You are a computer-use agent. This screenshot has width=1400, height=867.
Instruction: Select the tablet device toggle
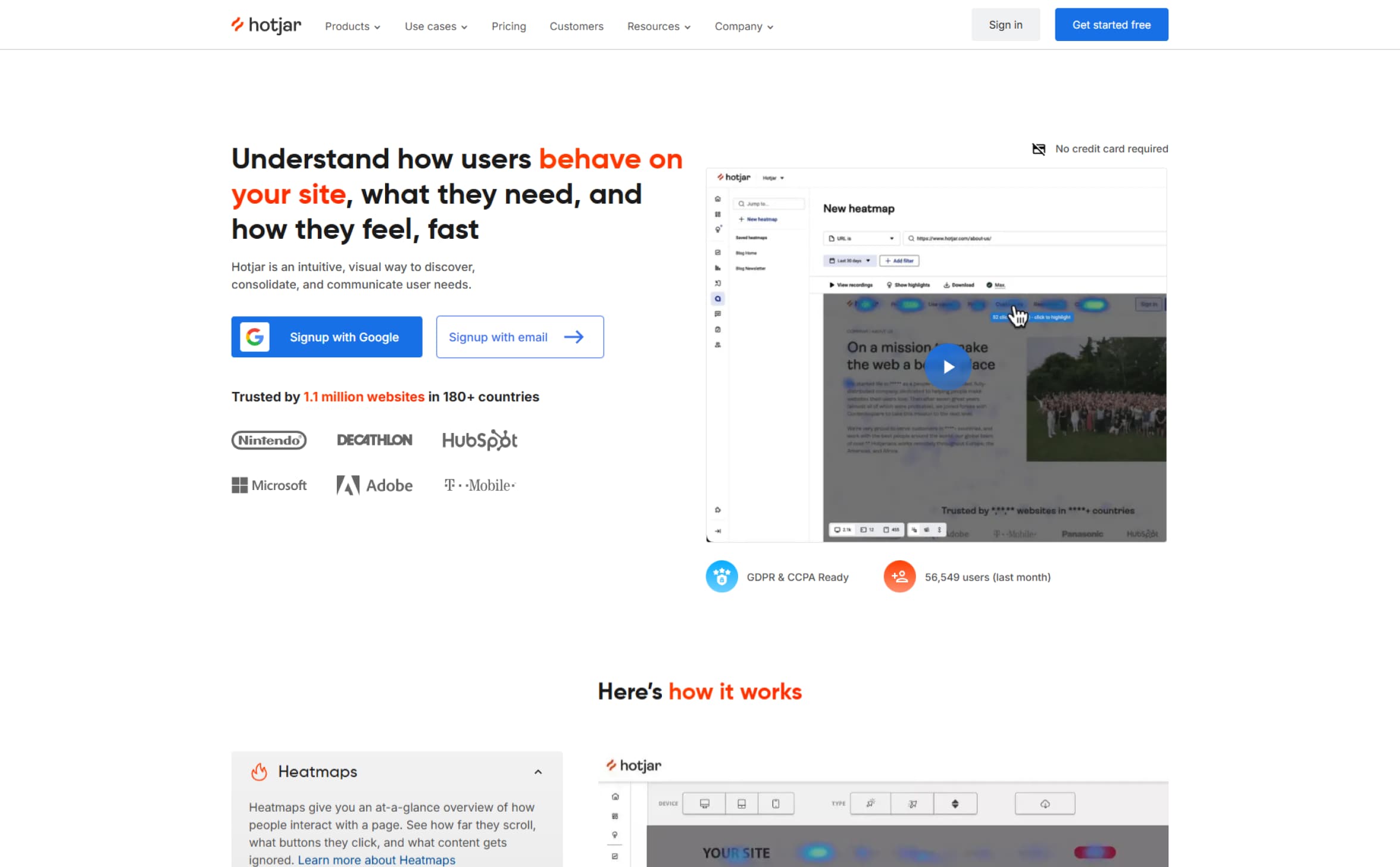coord(741,804)
